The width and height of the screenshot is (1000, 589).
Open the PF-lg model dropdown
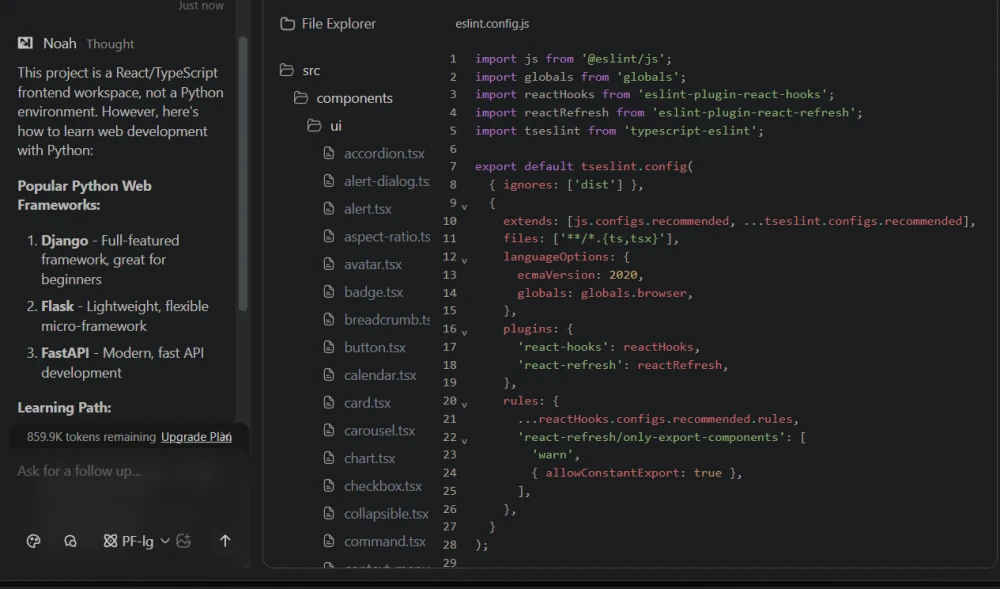[137, 541]
